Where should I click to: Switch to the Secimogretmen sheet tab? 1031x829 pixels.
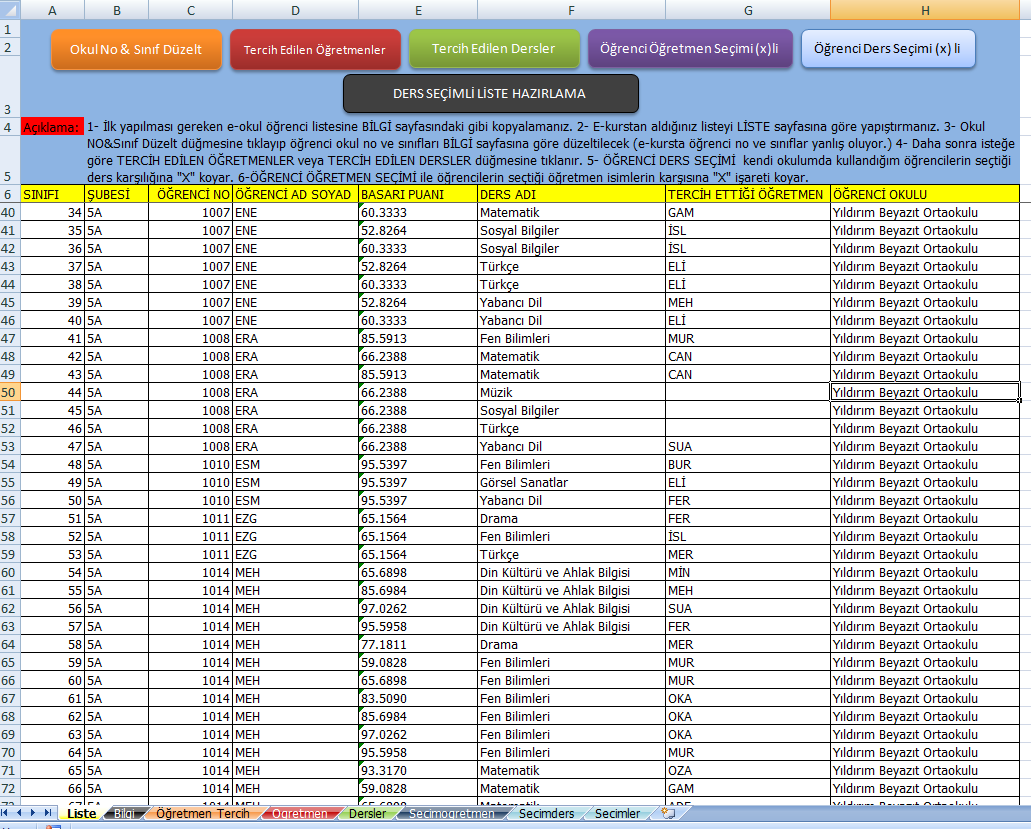[x=452, y=813]
